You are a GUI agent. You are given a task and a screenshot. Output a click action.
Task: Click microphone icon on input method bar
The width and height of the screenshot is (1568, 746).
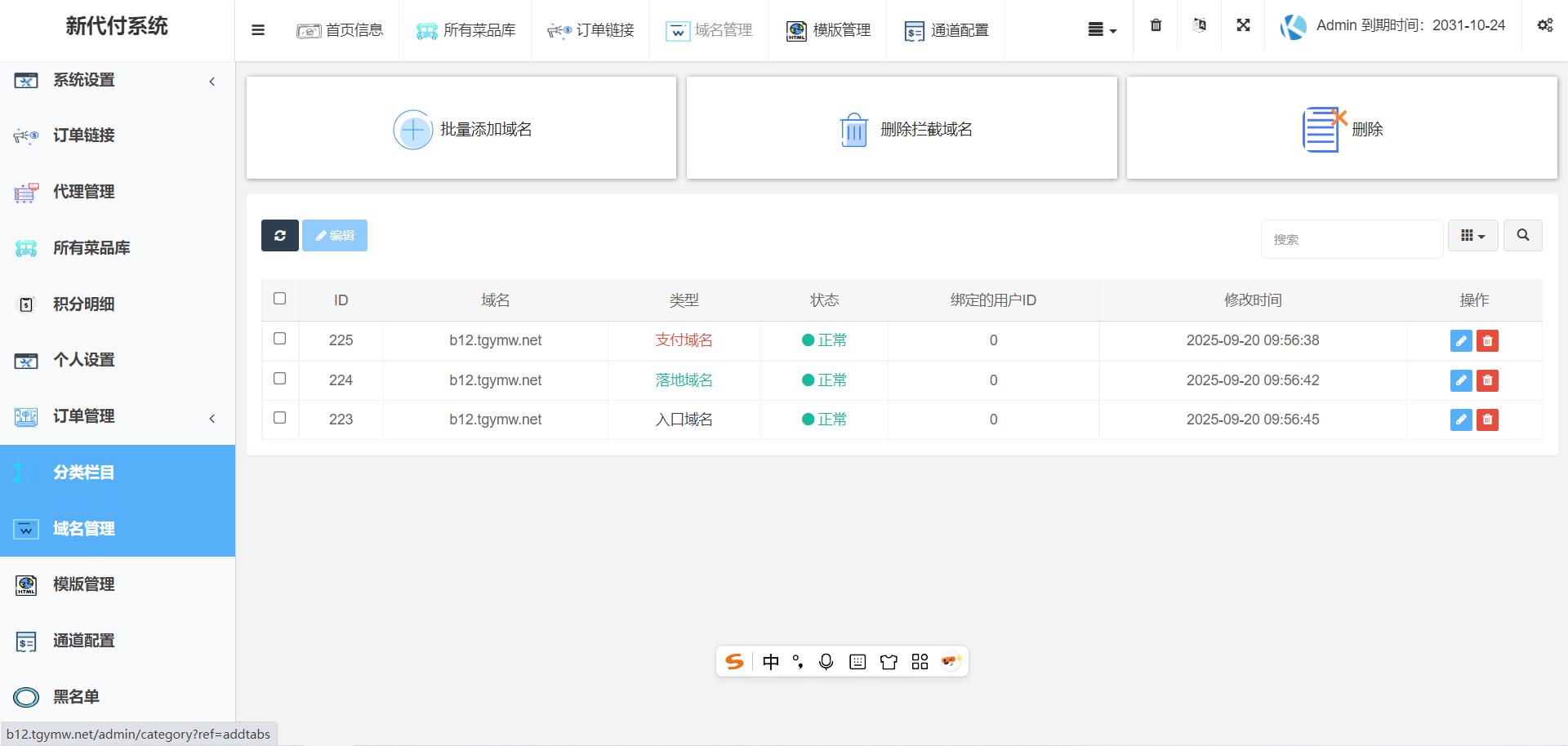826,662
